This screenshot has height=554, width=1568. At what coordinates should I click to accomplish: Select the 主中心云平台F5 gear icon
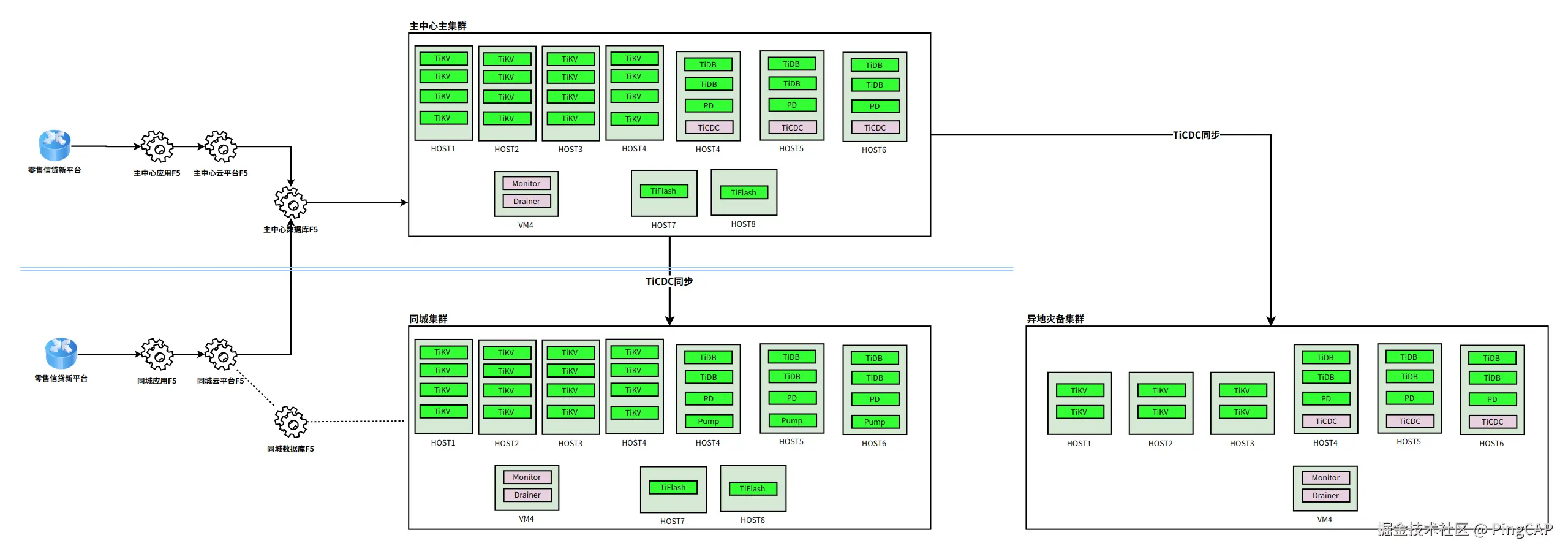coord(221,146)
